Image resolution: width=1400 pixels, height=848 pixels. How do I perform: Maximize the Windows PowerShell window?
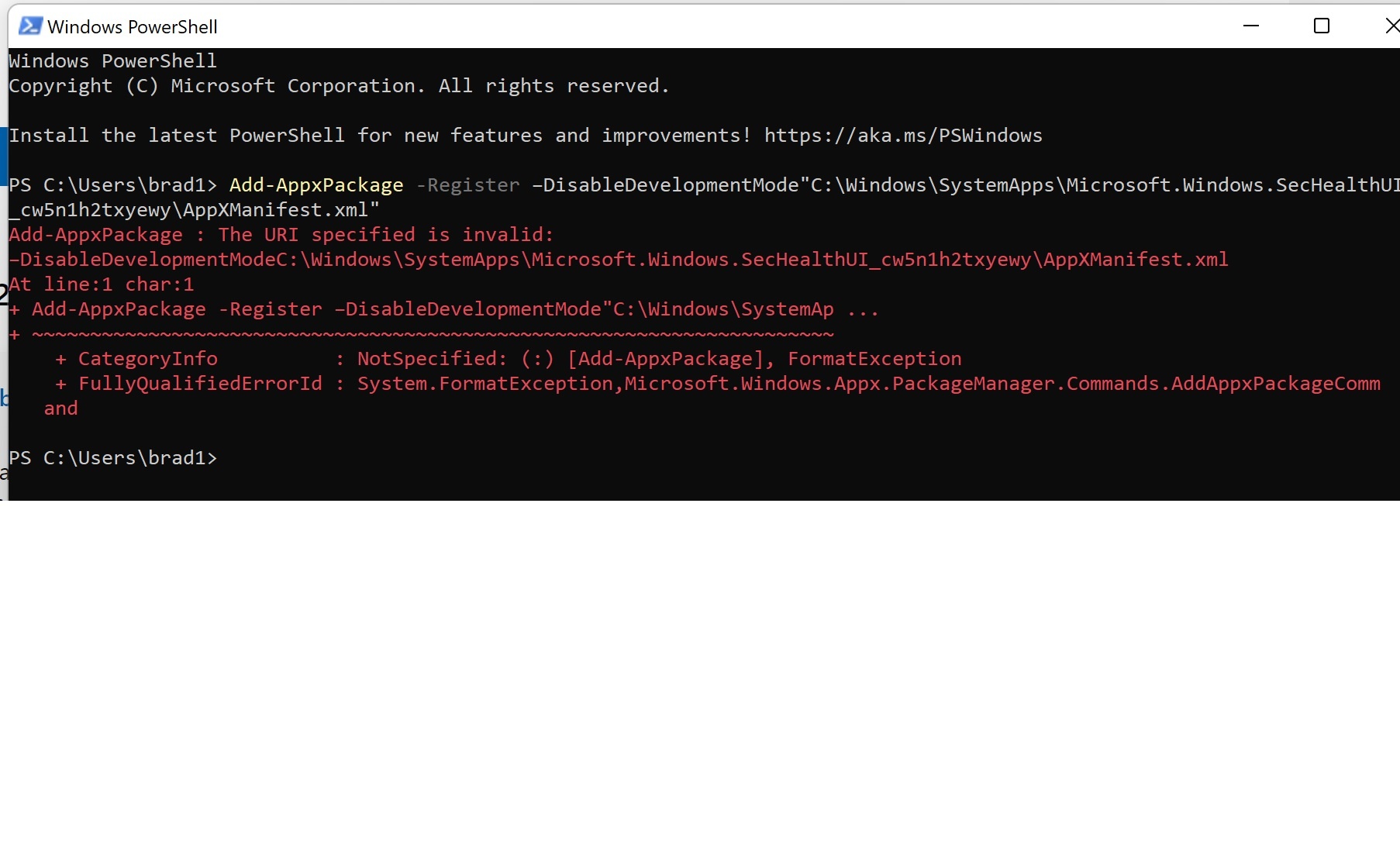[1322, 26]
